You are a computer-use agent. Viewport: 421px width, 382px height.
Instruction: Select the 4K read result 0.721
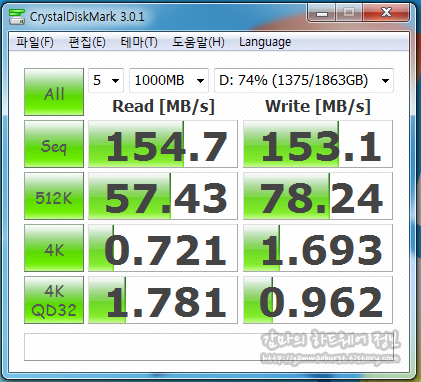pyautogui.click(x=163, y=248)
